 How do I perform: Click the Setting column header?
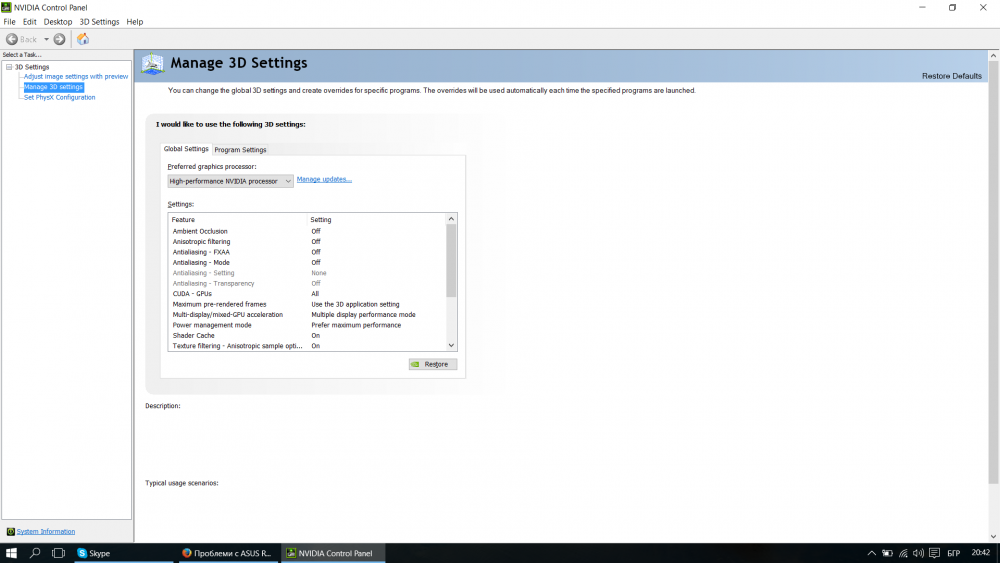click(x=377, y=219)
